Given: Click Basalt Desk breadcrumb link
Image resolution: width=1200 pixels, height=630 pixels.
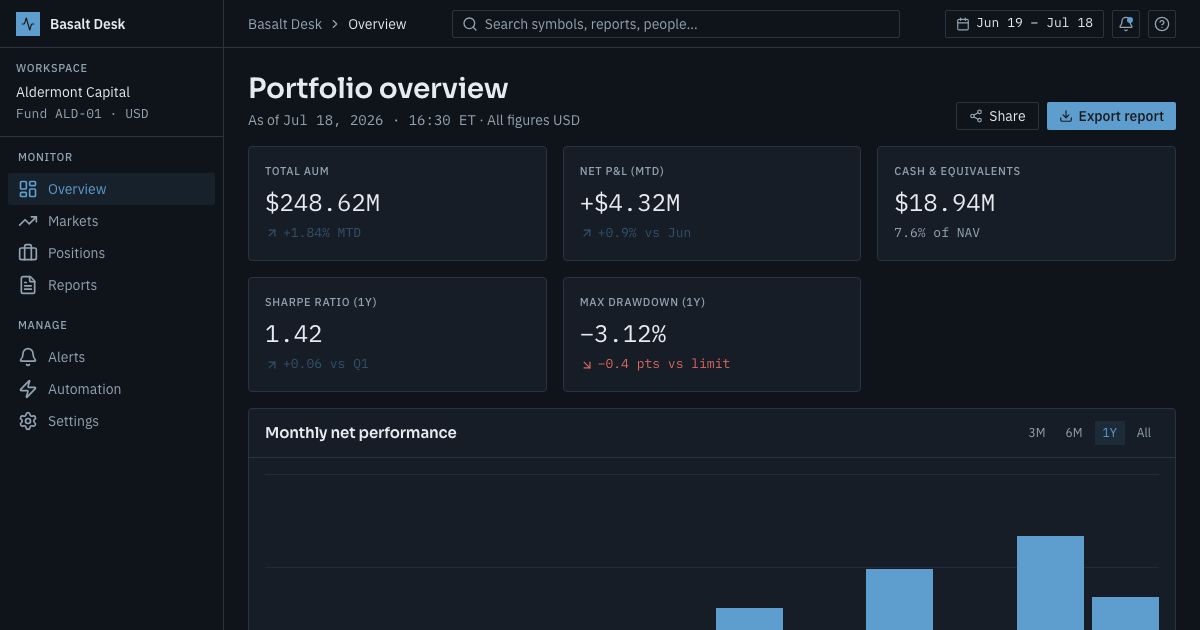Looking at the screenshot, I should tap(285, 24).
